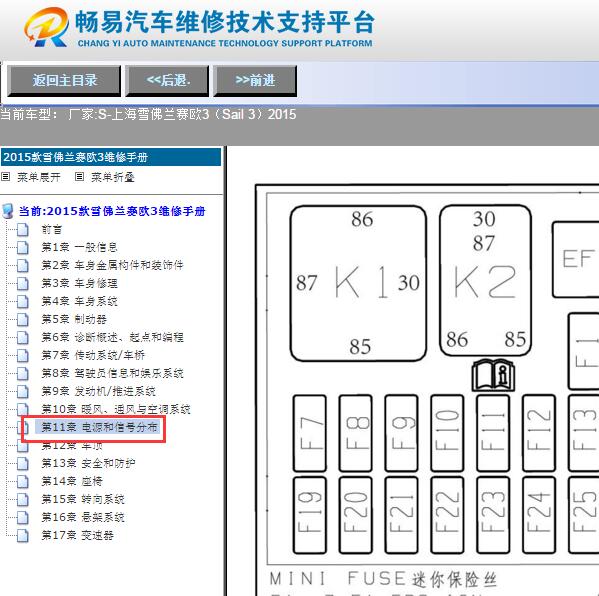The image size is (599, 596).
Task: Click the page icon next to 第4章
Action: (x=23, y=301)
